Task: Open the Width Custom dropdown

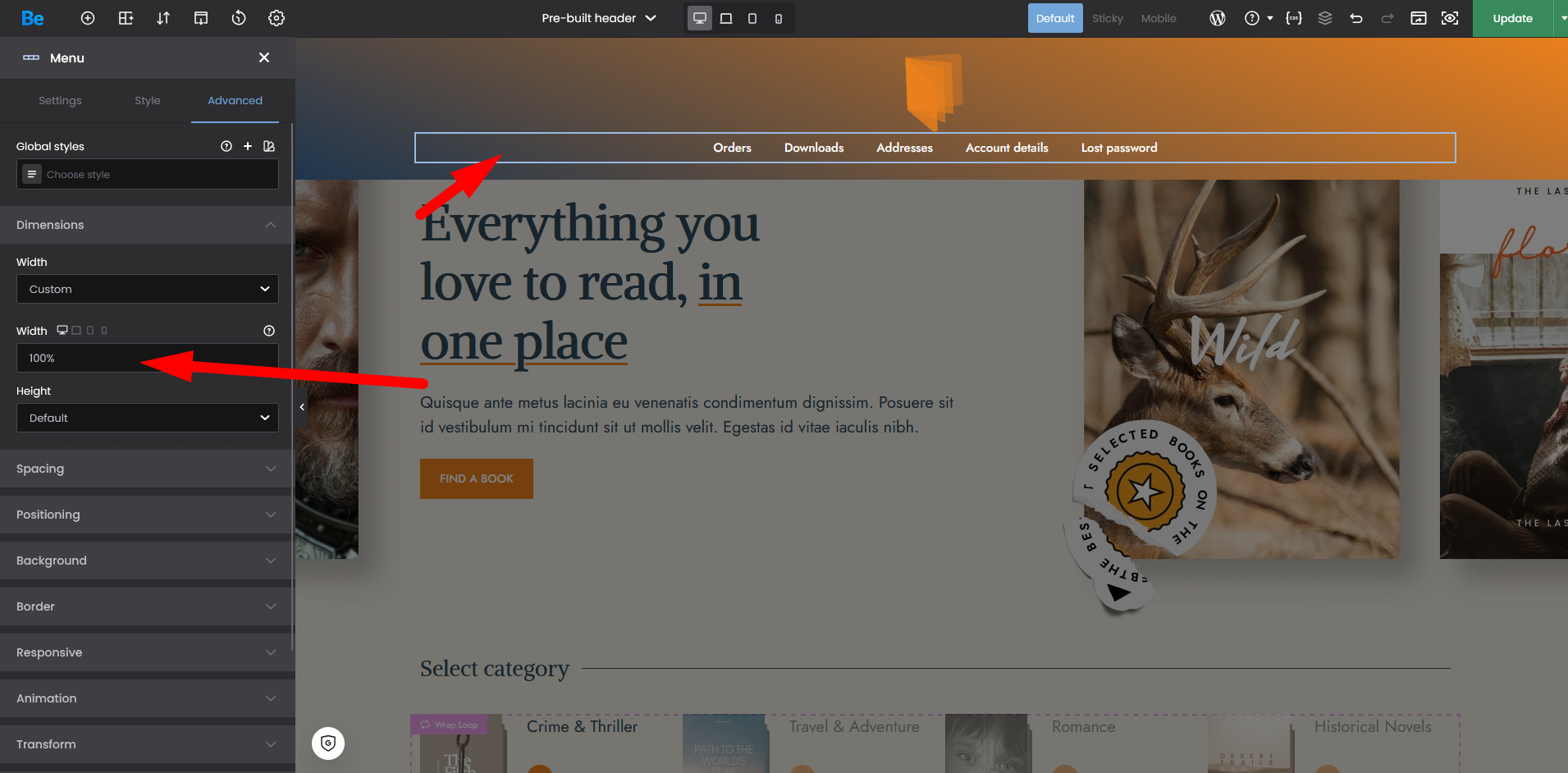Action: click(x=148, y=289)
